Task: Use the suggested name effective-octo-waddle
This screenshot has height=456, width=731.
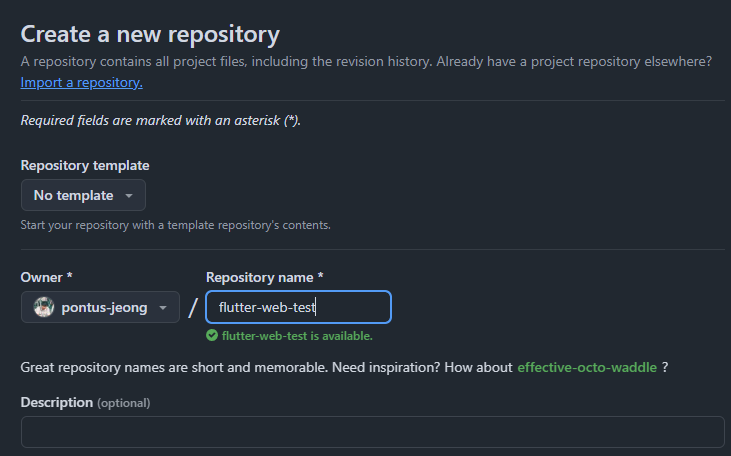Action: [x=587, y=367]
